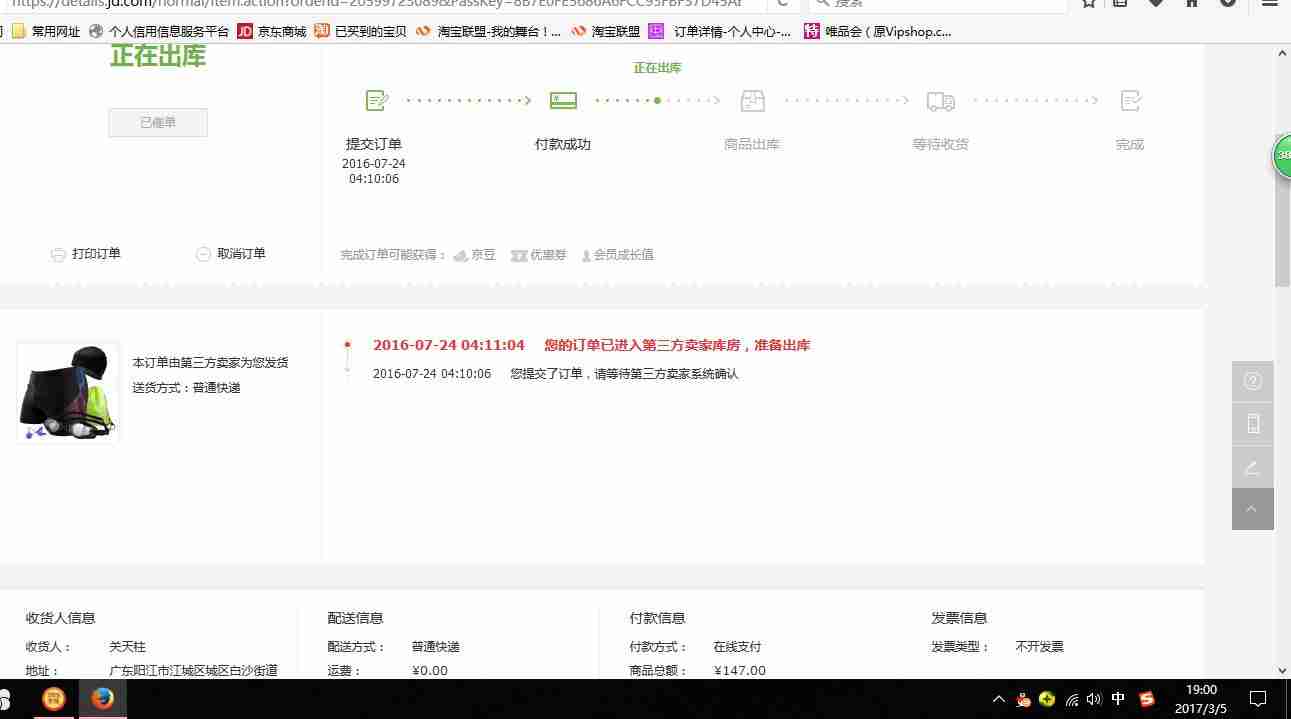Open the help question-mark icon in right sidebar
Image resolution: width=1291 pixels, height=719 pixels.
pos(1252,381)
